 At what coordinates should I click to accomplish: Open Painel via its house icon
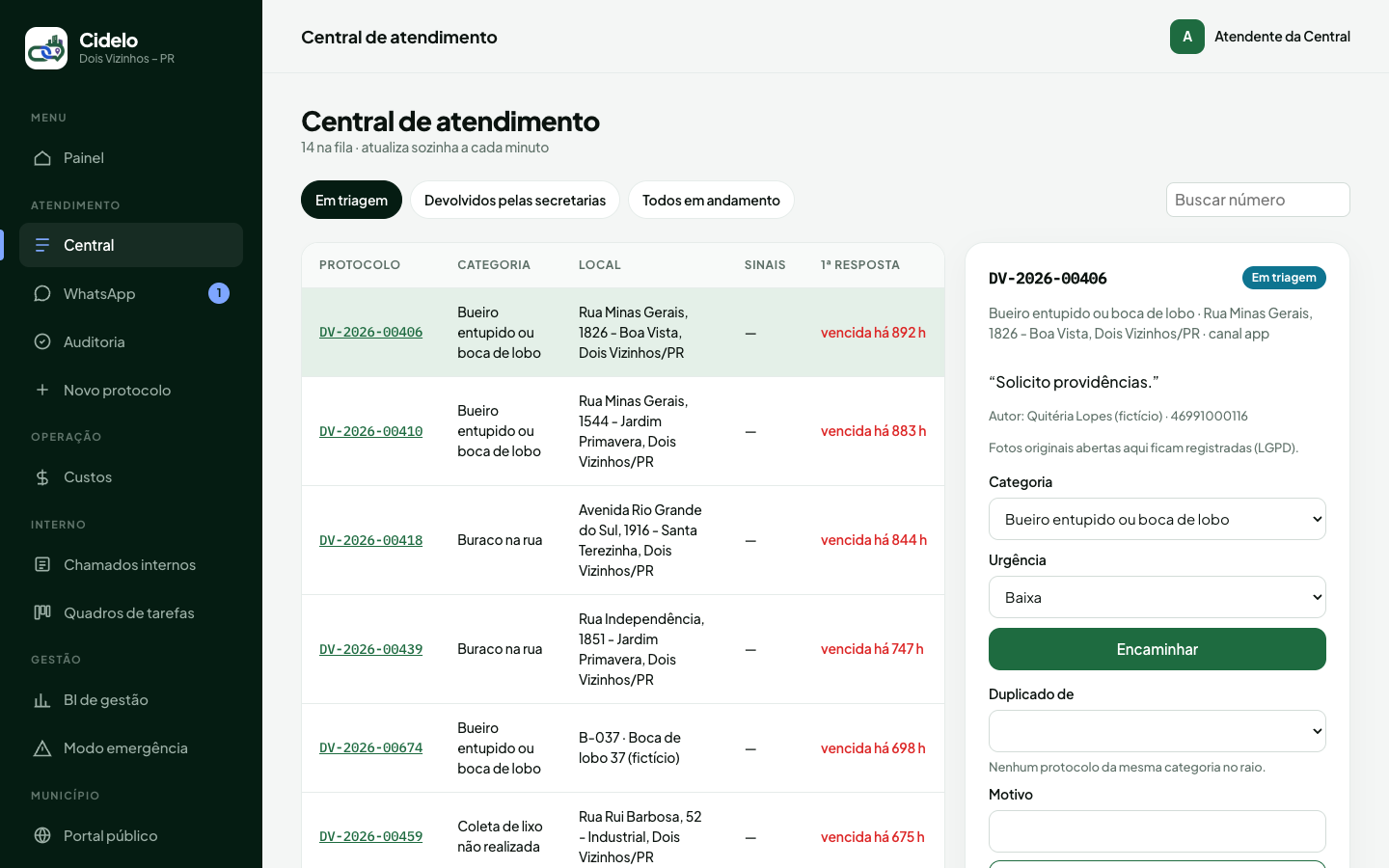(42, 158)
